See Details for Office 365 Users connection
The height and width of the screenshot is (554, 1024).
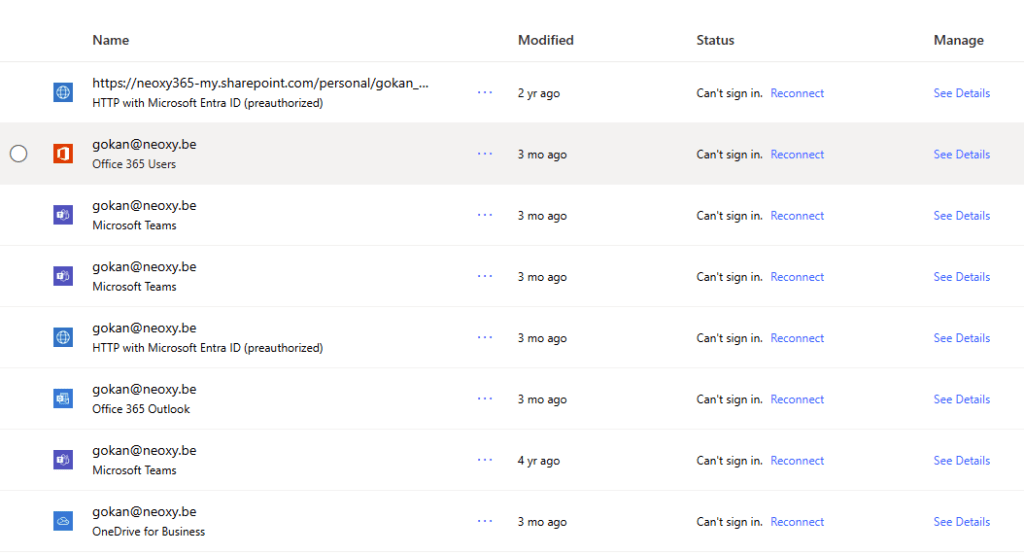(x=961, y=154)
